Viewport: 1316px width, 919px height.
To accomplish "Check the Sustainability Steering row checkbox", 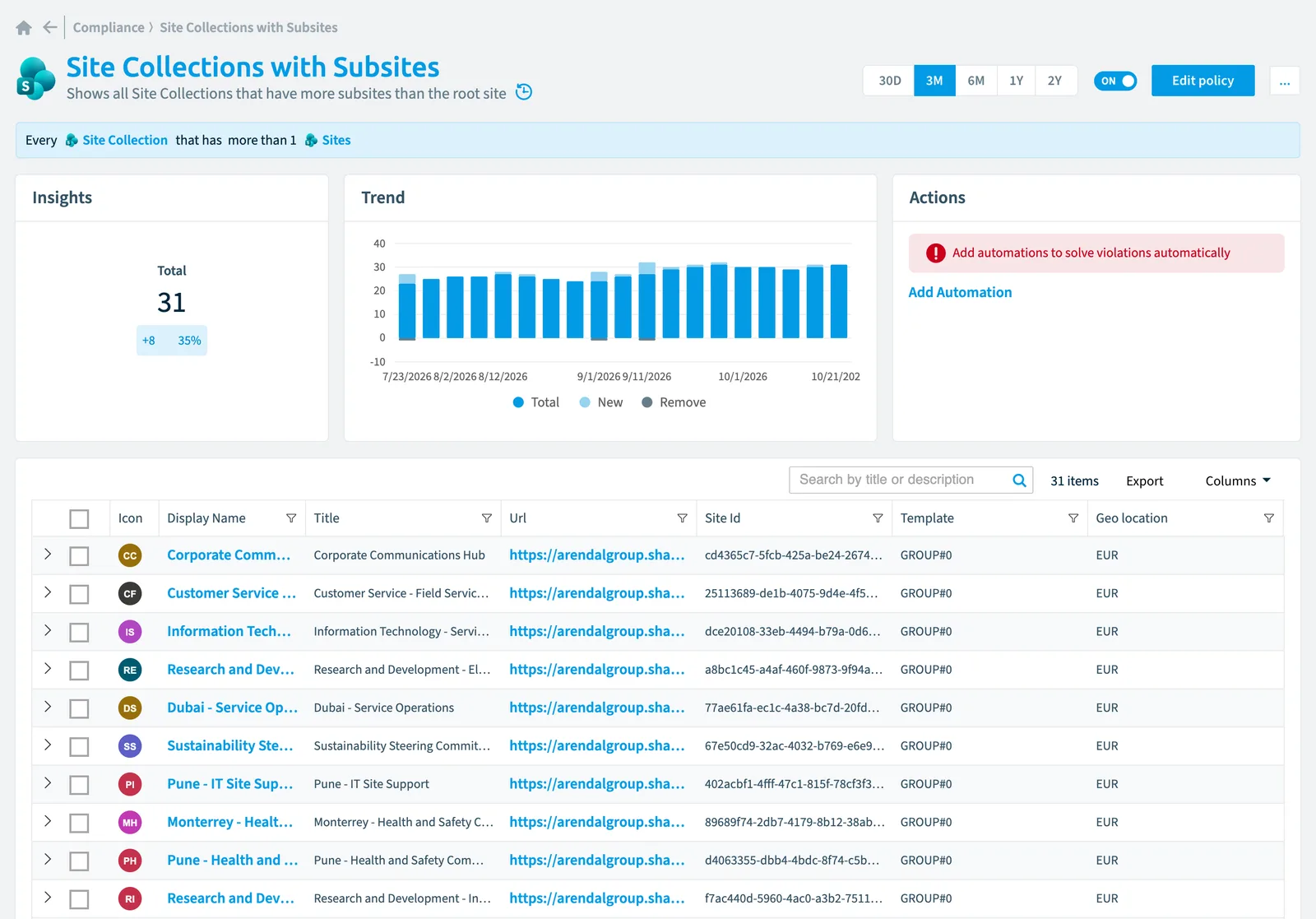I will pos(79,747).
